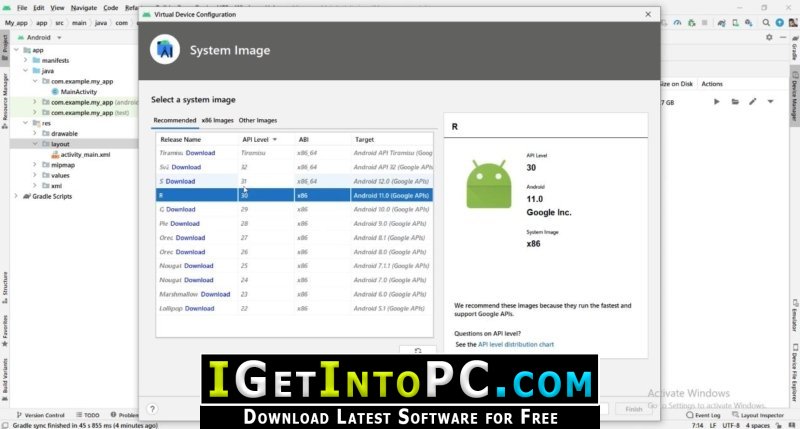The height and width of the screenshot is (429, 800).
Task: Click the debug bug icon in the toolbar
Action: pyautogui.click(x=691, y=23)
